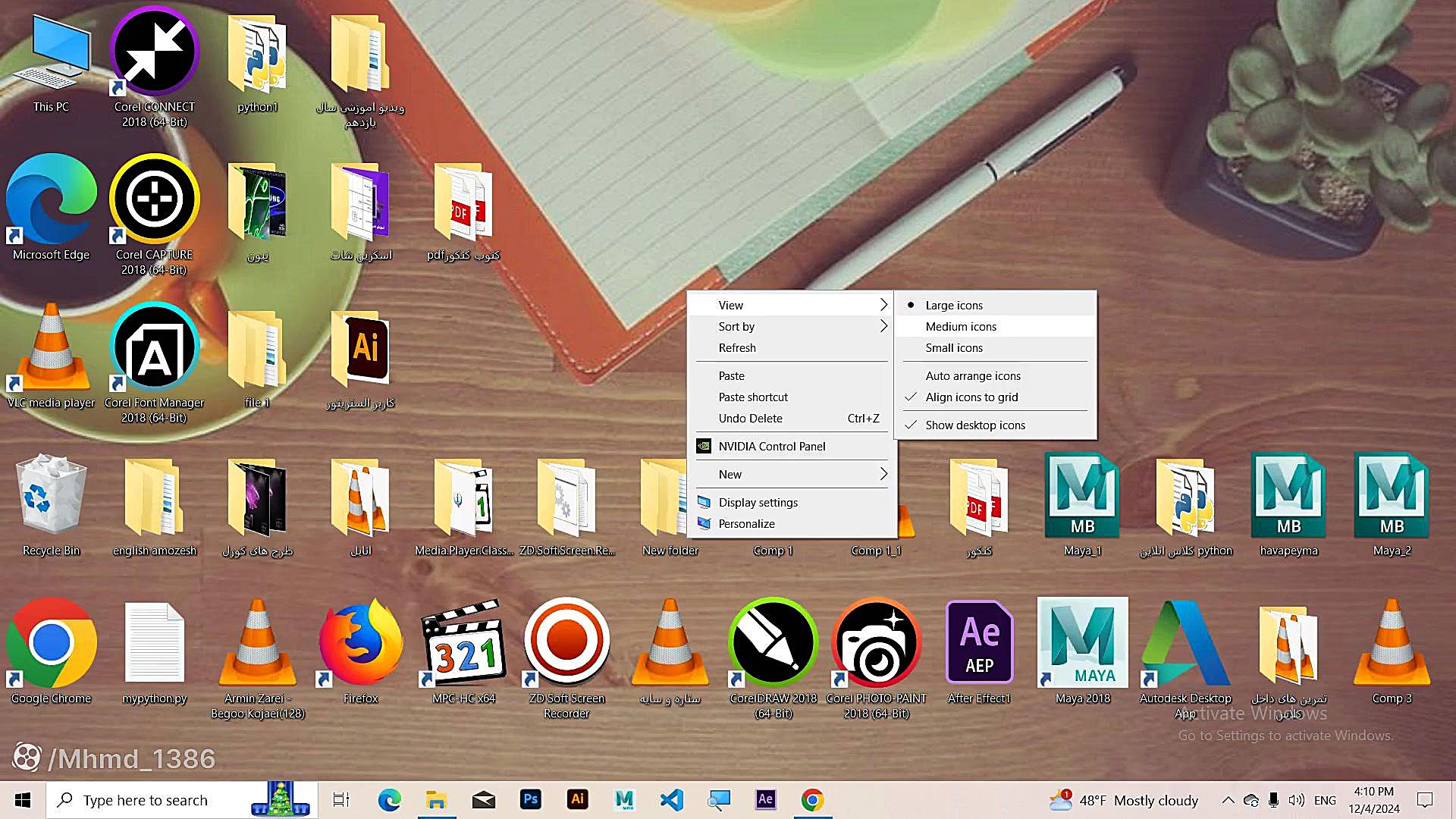The height and width of the screenshot is (819, 1456).
Task: Select Medium icons view option
Action: tap(996, 326)
